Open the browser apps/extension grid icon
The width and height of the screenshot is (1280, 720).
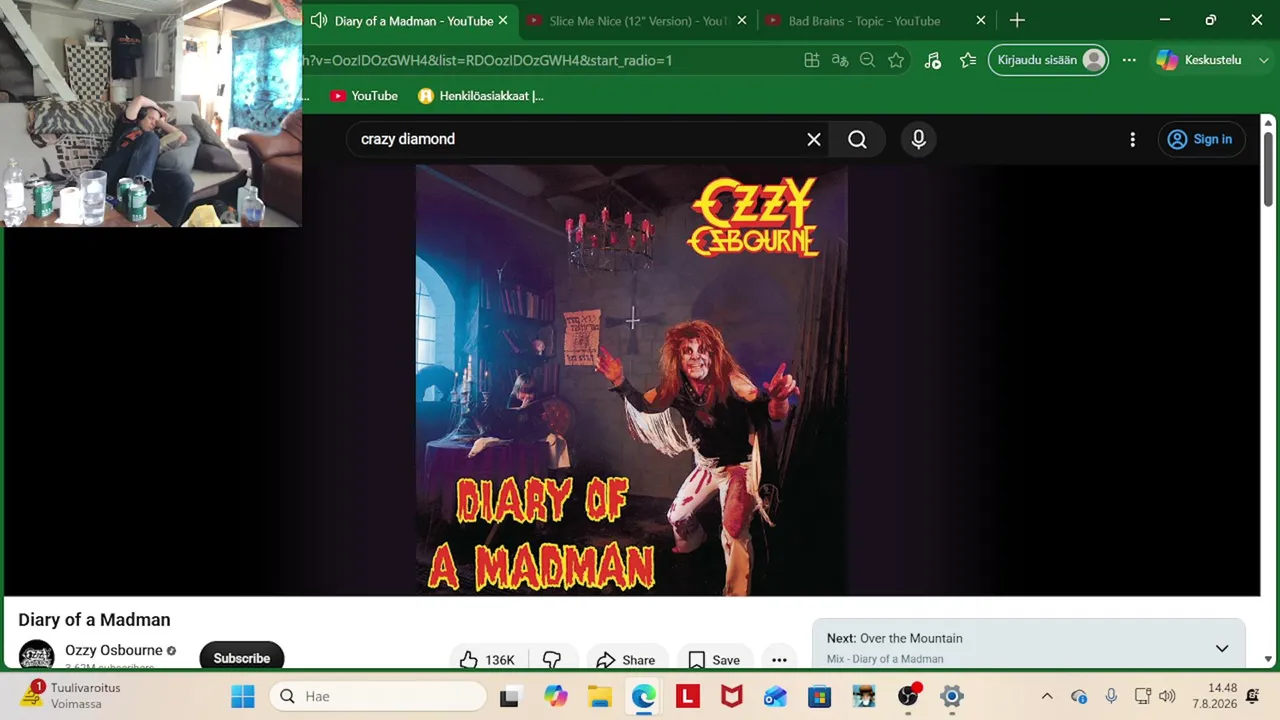coord(812,60)
